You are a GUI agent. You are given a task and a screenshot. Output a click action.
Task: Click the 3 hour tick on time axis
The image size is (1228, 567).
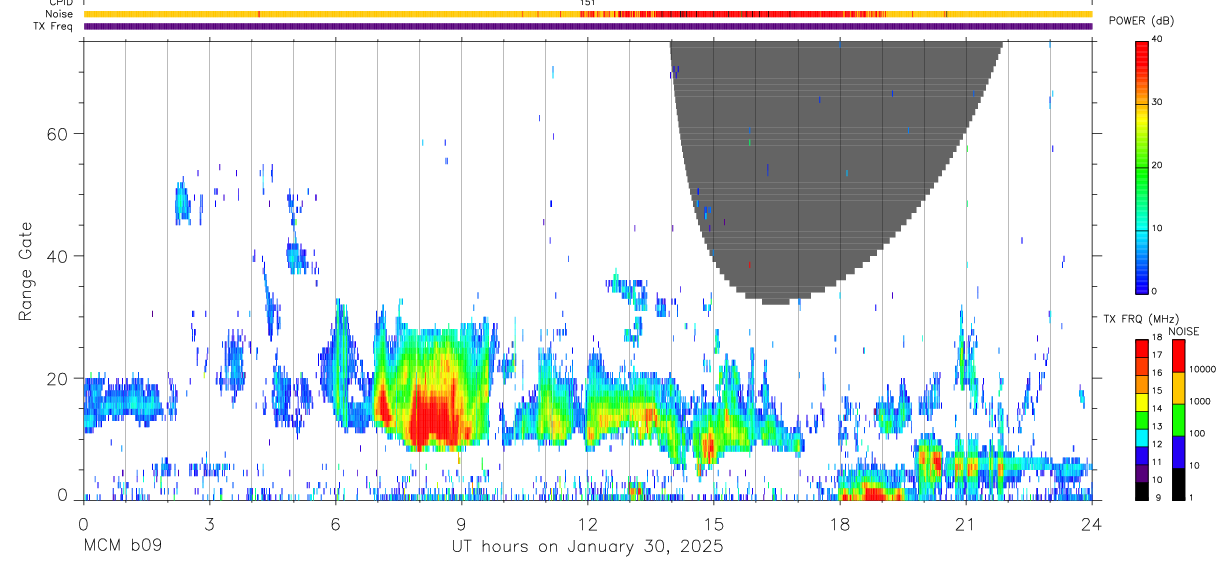209,523
